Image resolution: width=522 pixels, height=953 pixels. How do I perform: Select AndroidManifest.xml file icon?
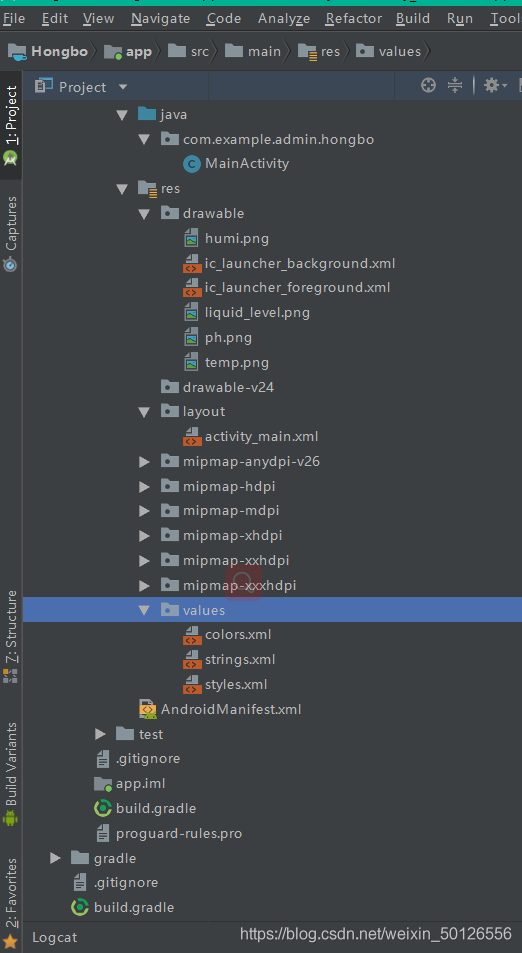[148, 709]
